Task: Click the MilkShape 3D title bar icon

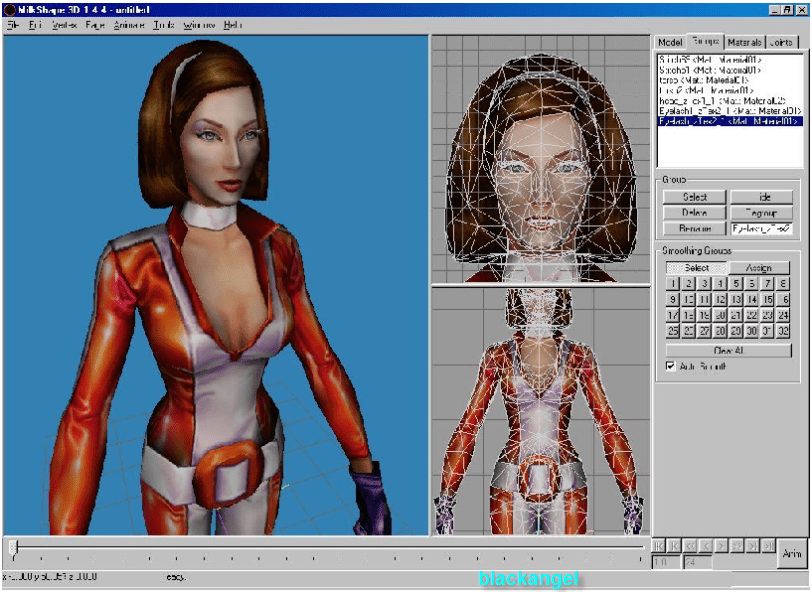Action: [x=8, y=9]
